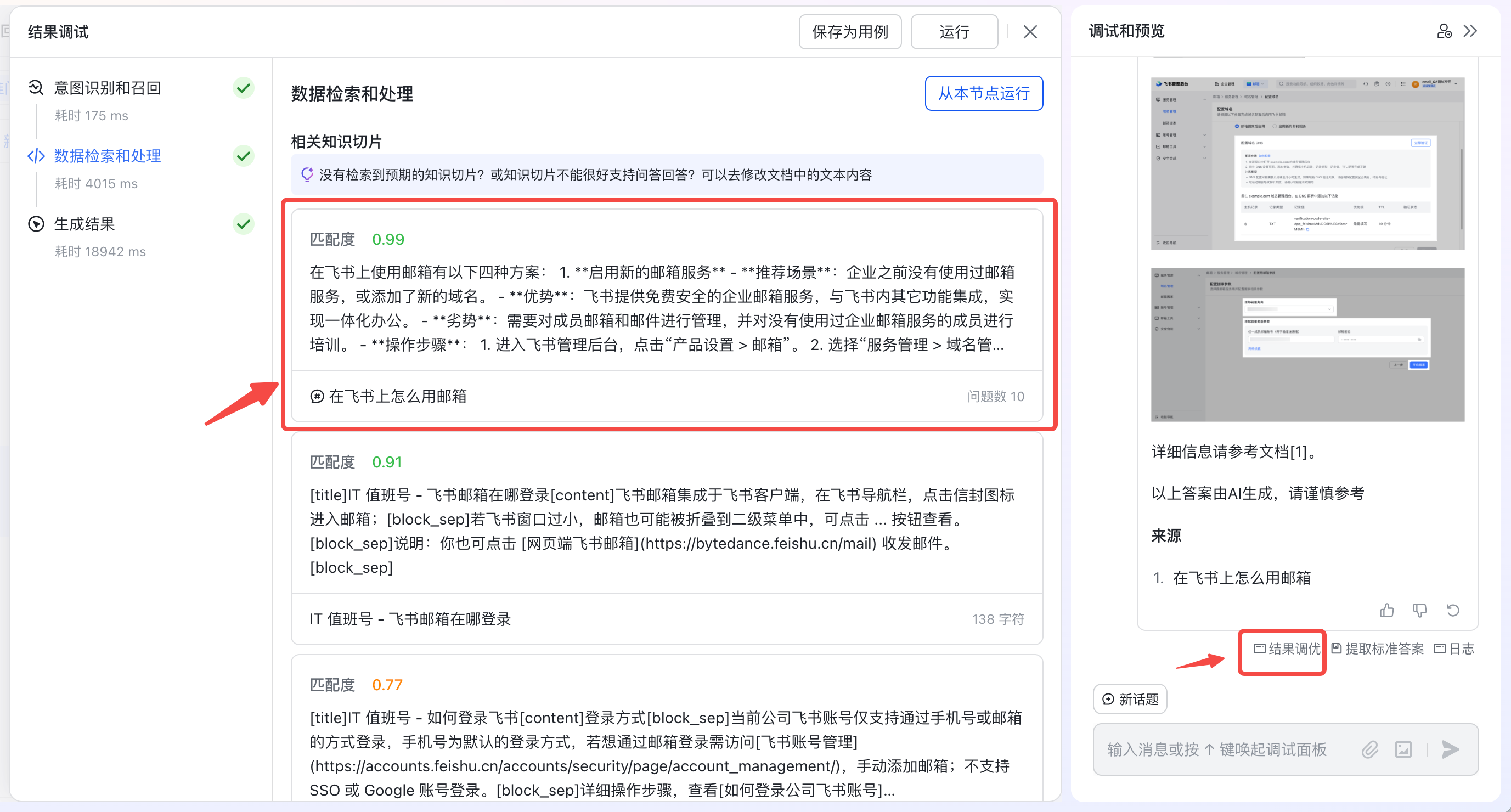
Task: Click the regenerate answer icon
Action: (x=1453, y=610)
